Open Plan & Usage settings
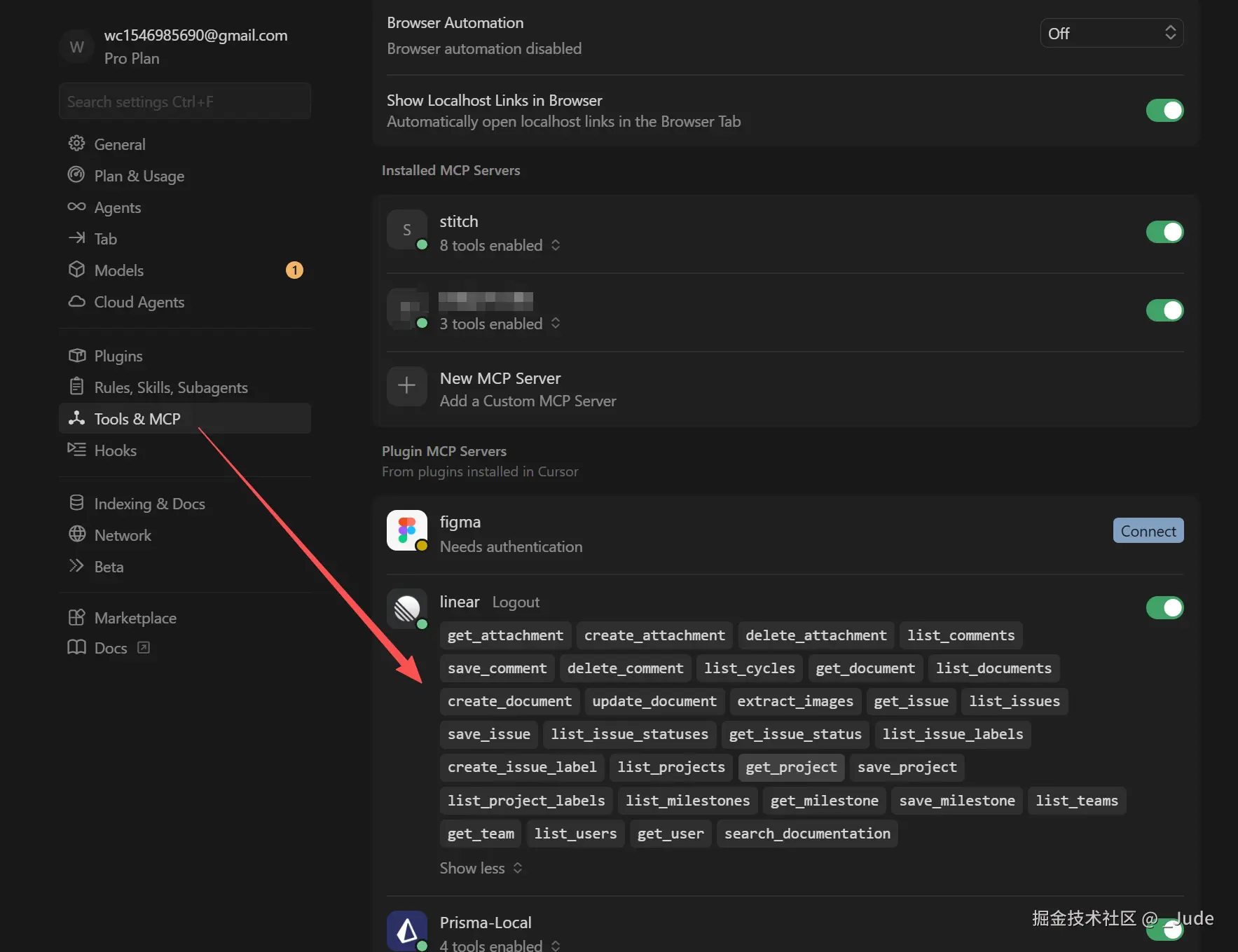 tap(185, 176)
